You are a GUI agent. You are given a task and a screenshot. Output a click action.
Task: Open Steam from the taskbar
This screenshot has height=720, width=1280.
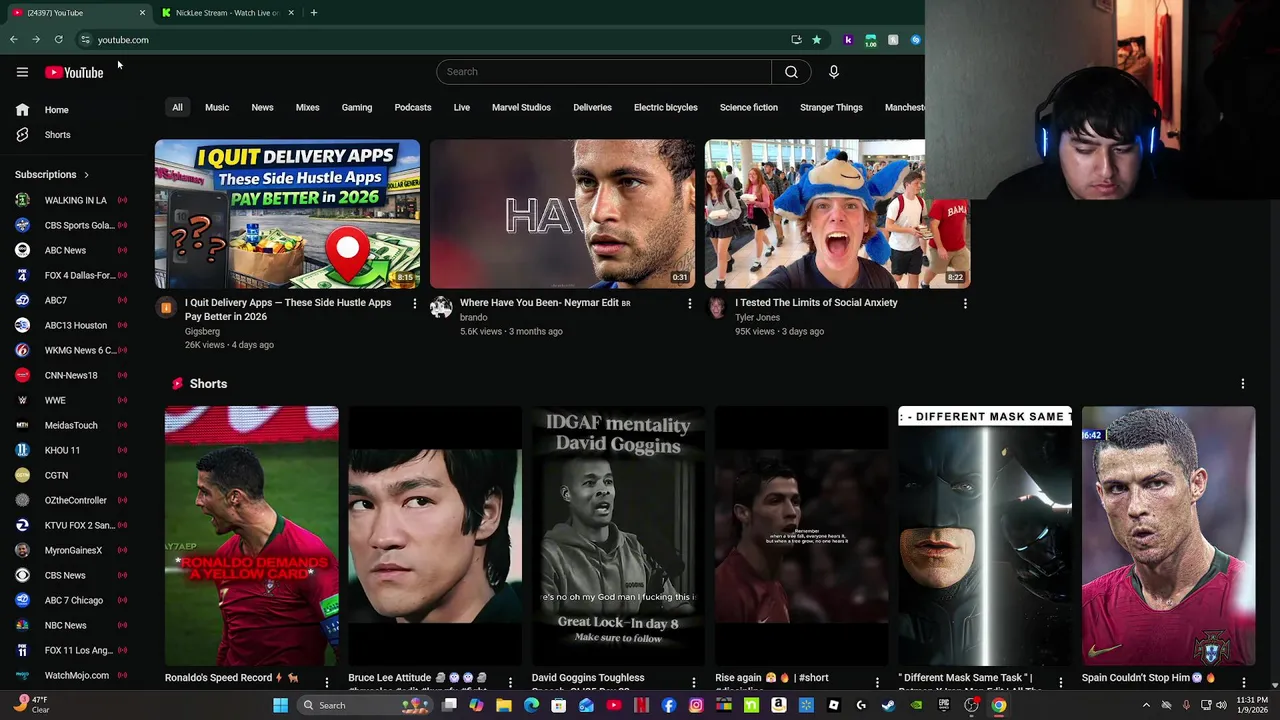888,705
